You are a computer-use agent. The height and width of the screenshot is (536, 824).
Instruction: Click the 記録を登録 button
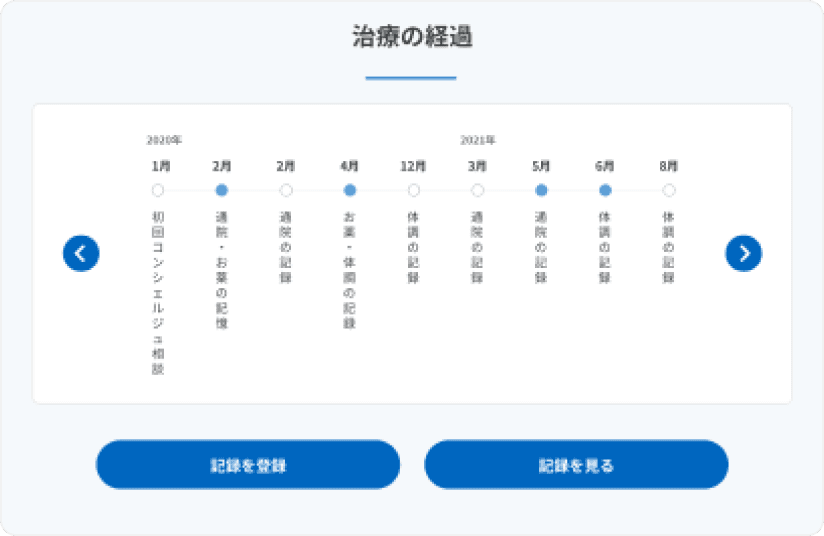click(248, 465)
